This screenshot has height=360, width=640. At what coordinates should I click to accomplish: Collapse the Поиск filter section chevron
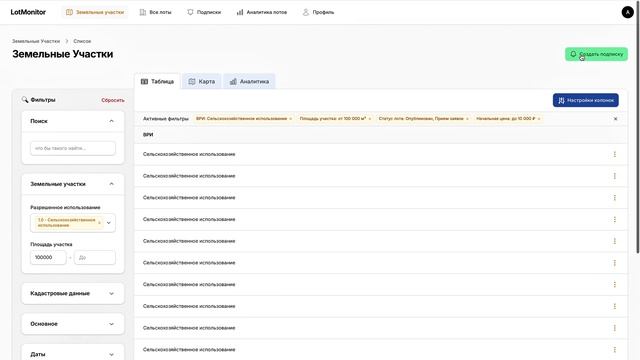click(x=111, y=121)
